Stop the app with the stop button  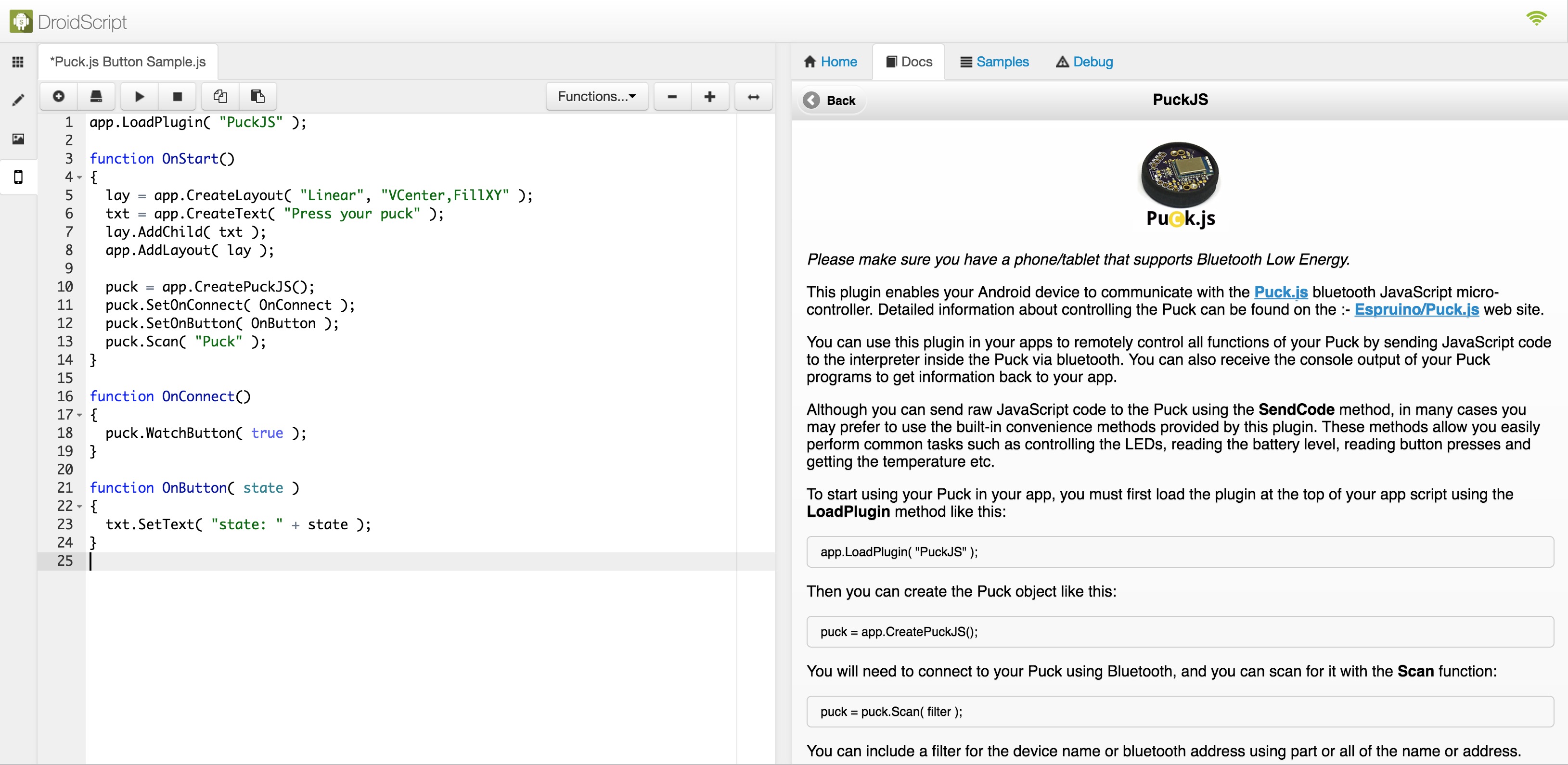coord(177,96)
